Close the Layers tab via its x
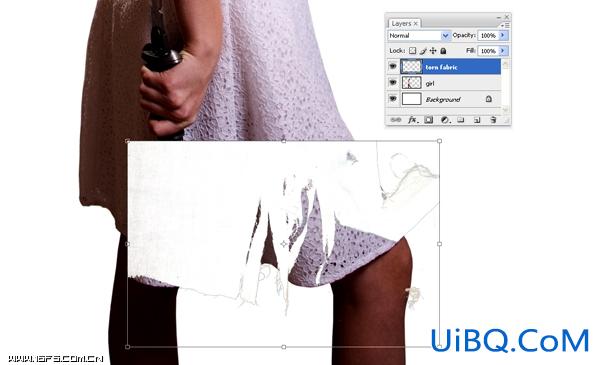 coord(416,24)
